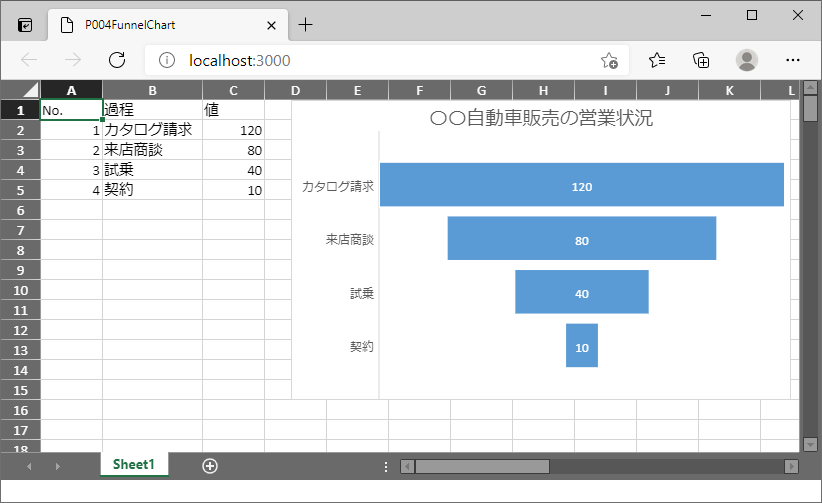Close the P004FunnelChart tab
Viewport: 822px width, 503px height.
[271, 25]
